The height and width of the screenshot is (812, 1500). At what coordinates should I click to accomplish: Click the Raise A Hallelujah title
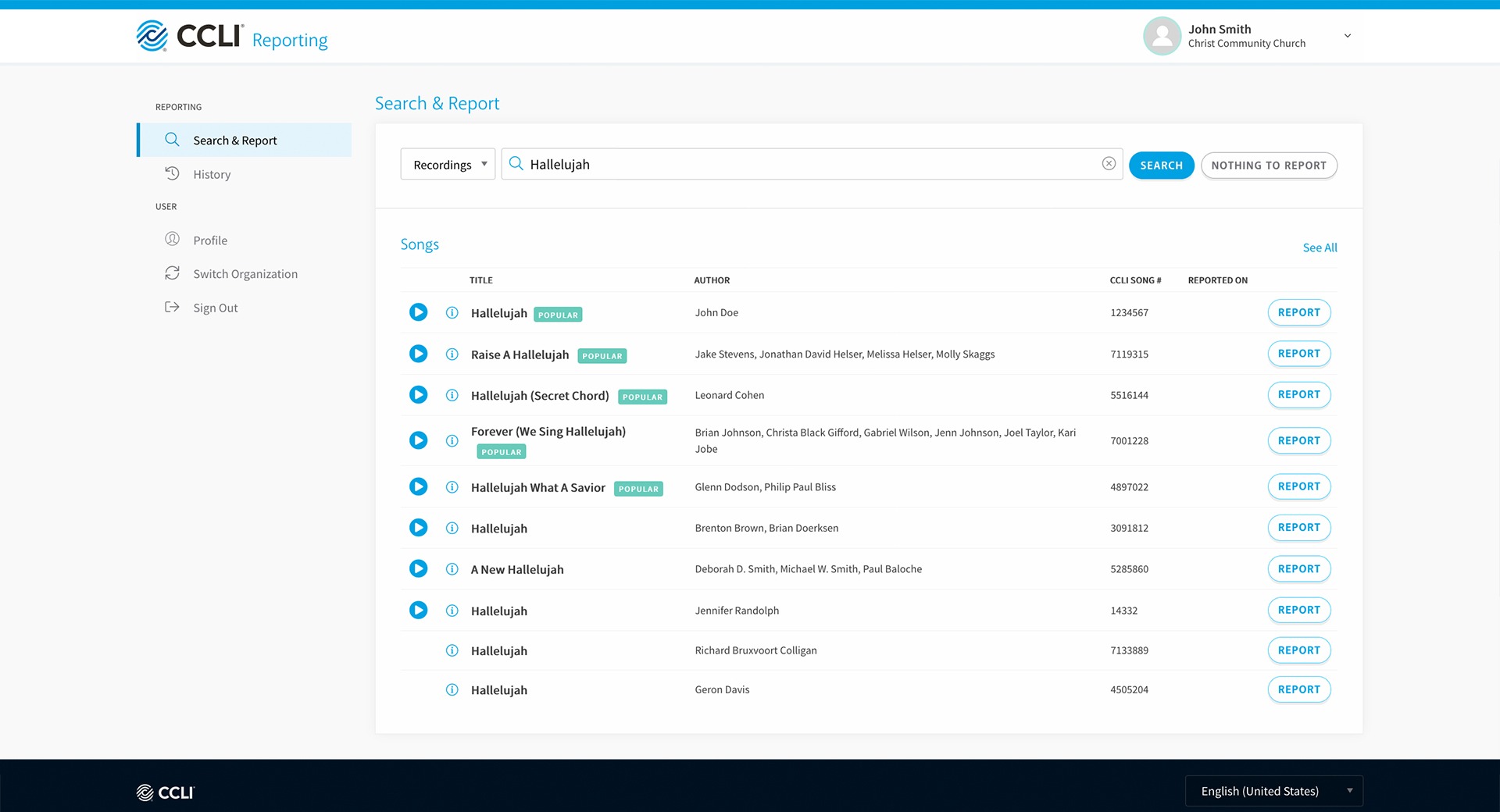(x=520, y=354)
